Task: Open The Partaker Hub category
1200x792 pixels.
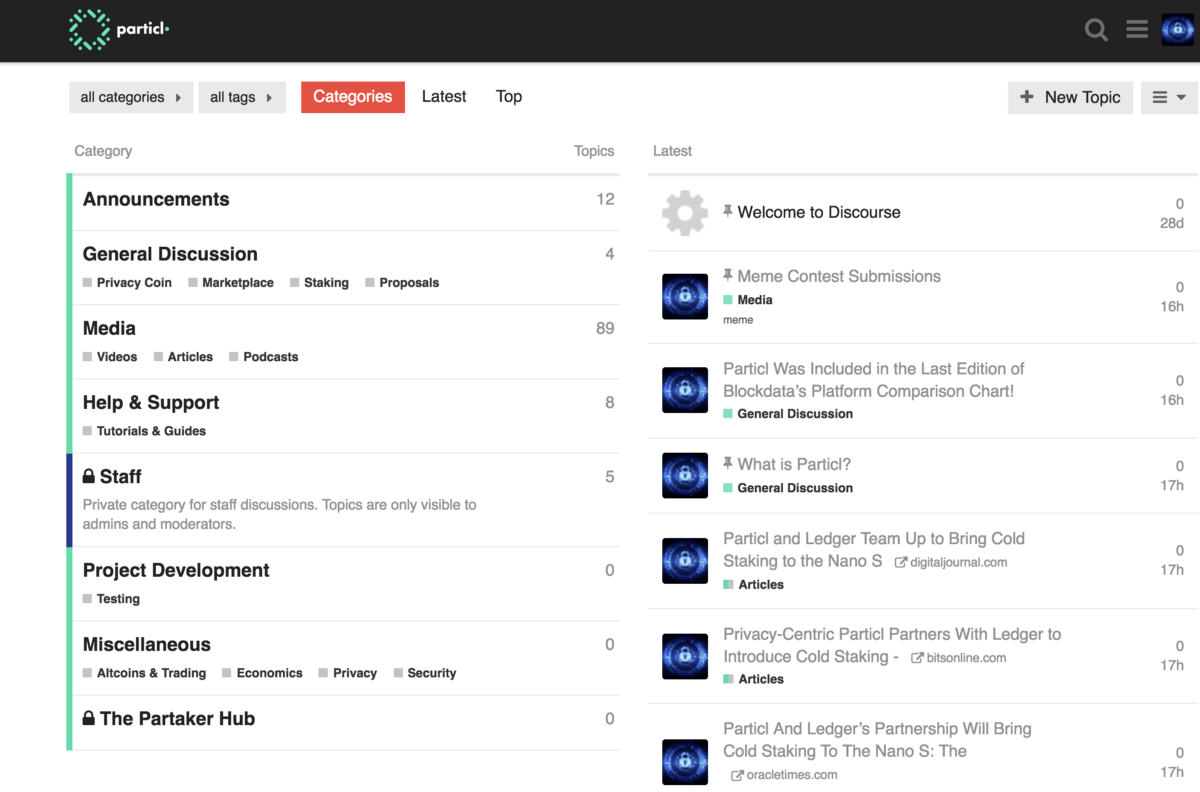Action: 177,718
